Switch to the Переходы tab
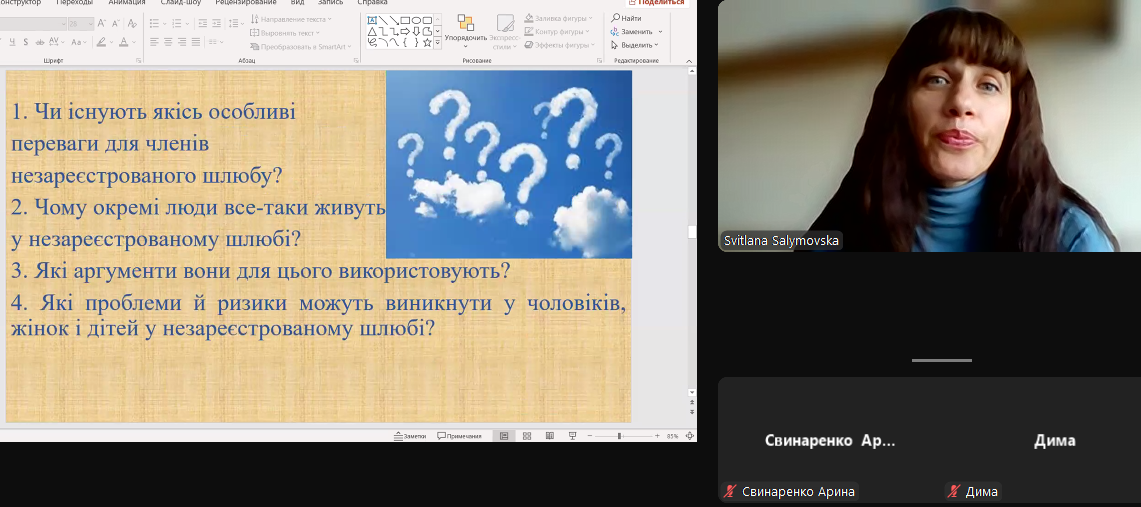The height and width of the screenshot is (507, 1141). pyautogui.click(x=74, y=2)
